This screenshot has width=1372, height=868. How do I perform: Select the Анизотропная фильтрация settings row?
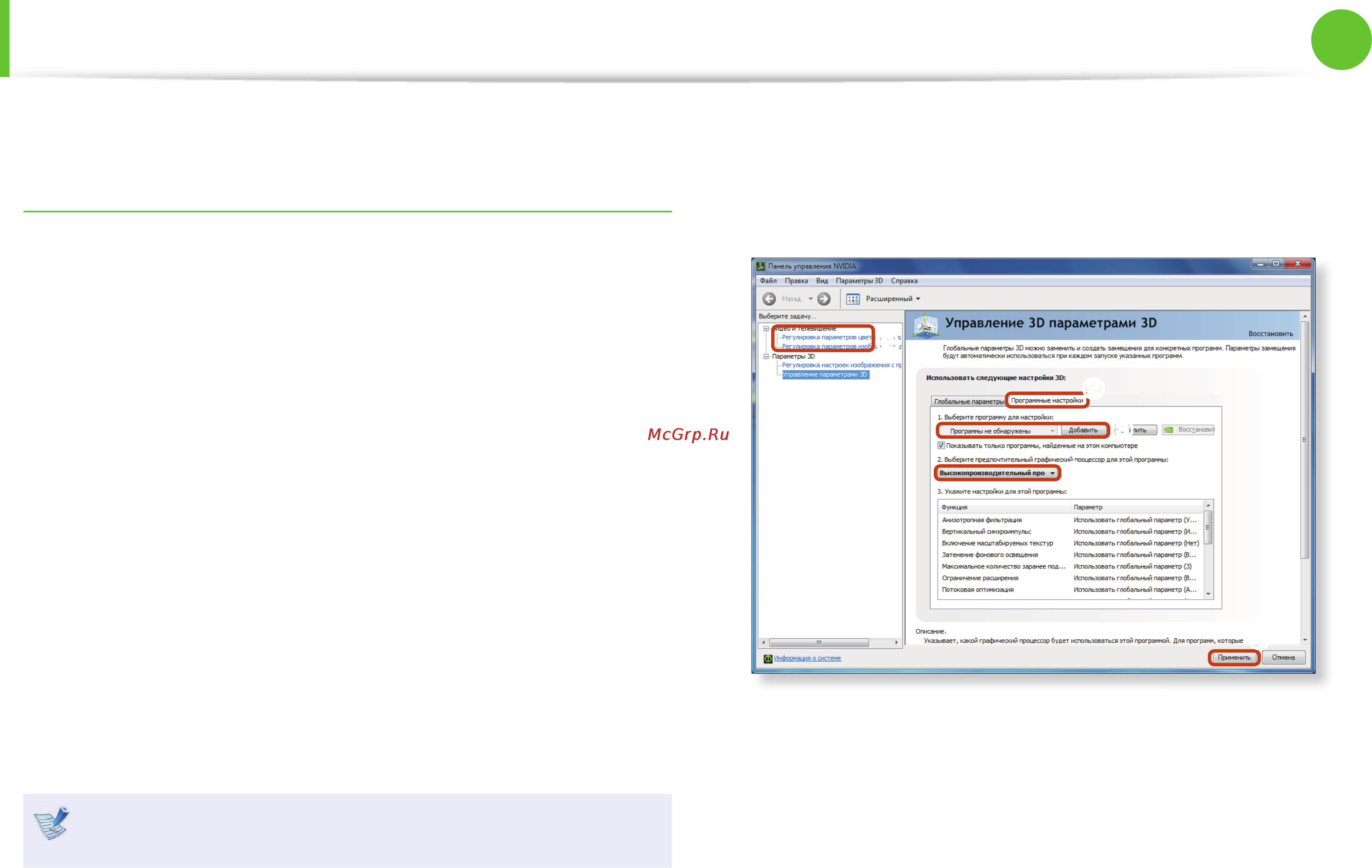tap(1072, 520)
